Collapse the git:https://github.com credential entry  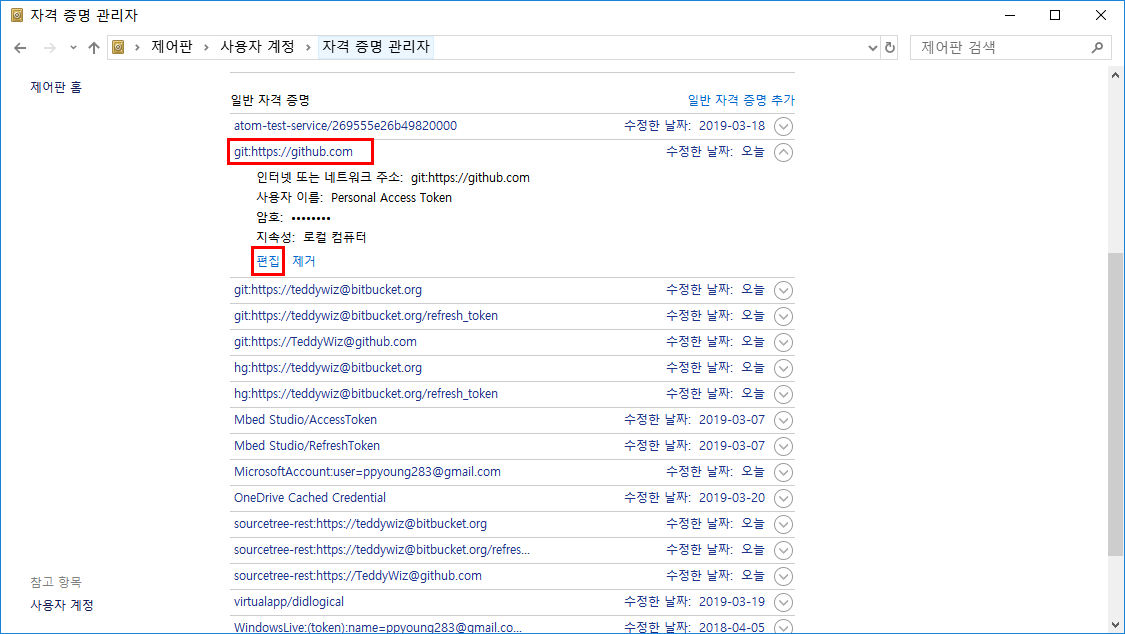[784, 152]
